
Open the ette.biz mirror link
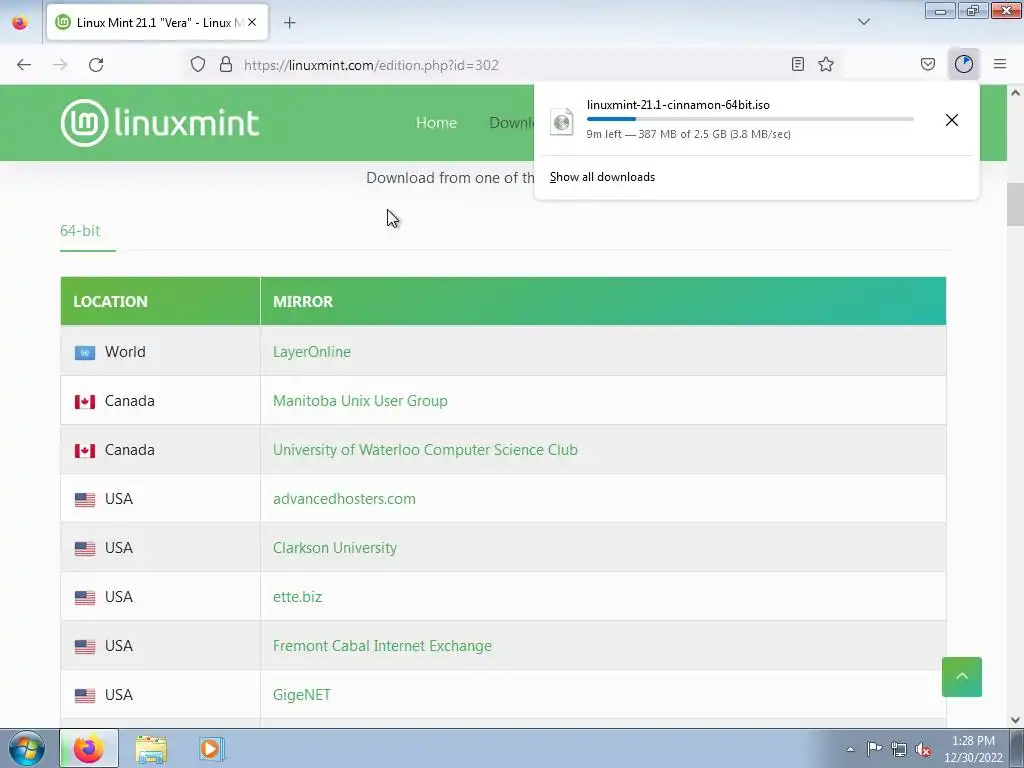[297, 596]
